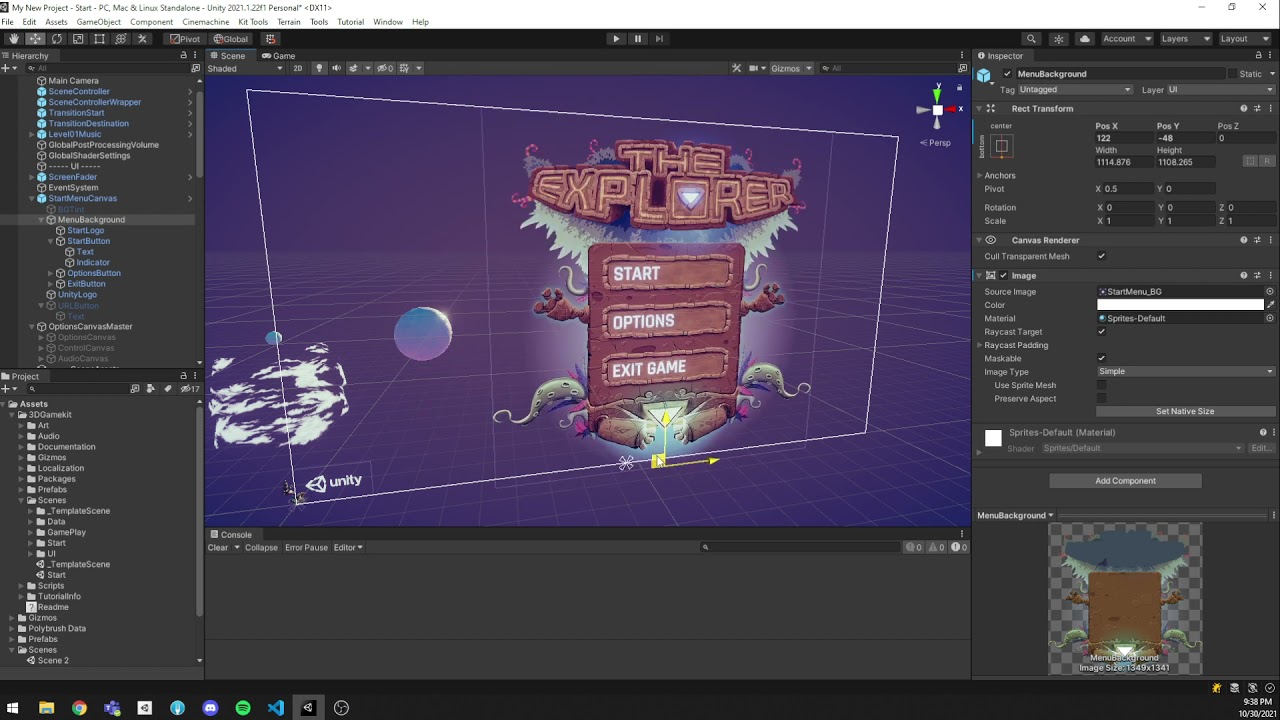
Task: Select the Console tab
Action: (232, 535)
